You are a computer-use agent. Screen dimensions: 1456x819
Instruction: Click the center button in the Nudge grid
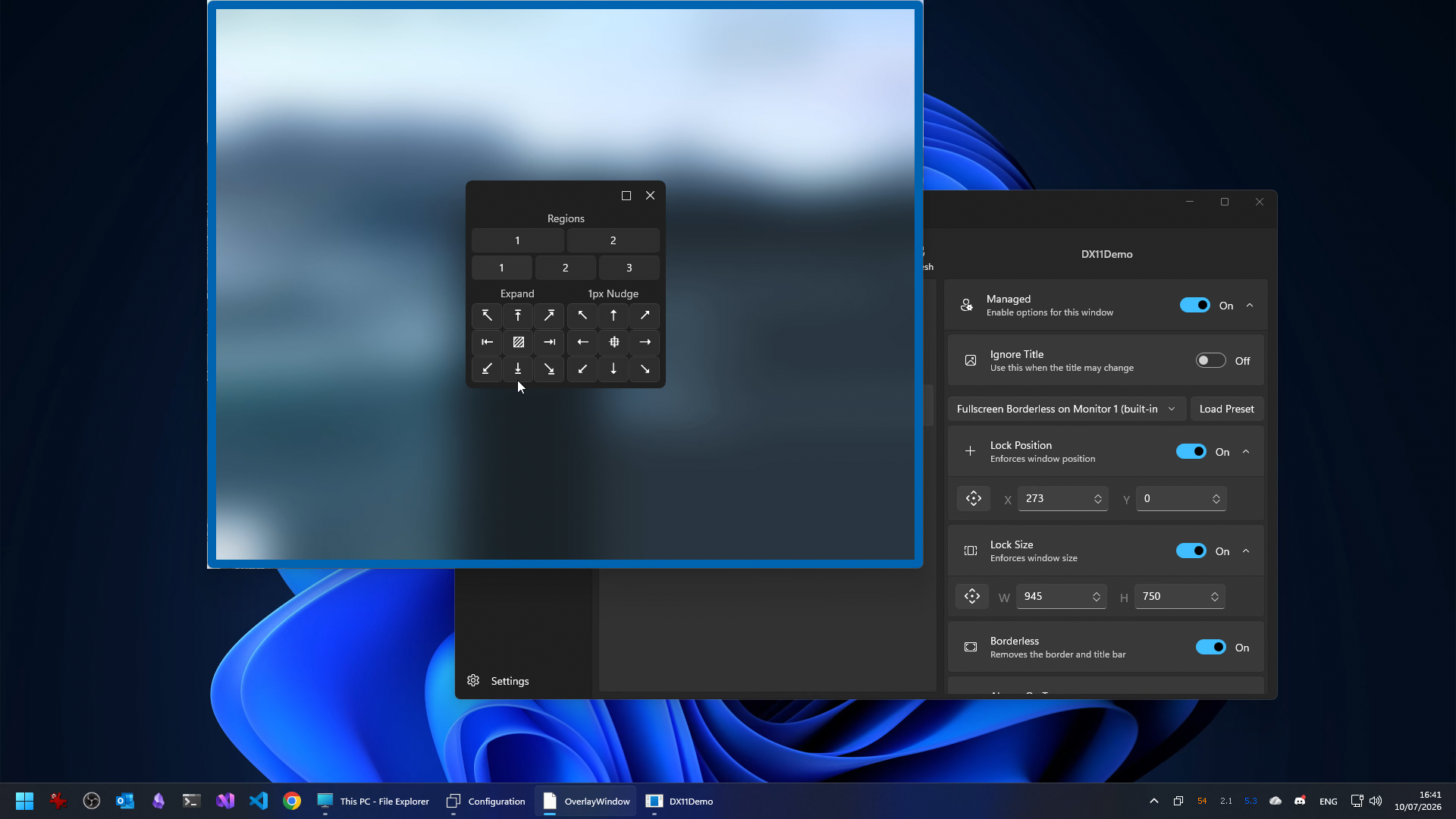pos(613,342)
